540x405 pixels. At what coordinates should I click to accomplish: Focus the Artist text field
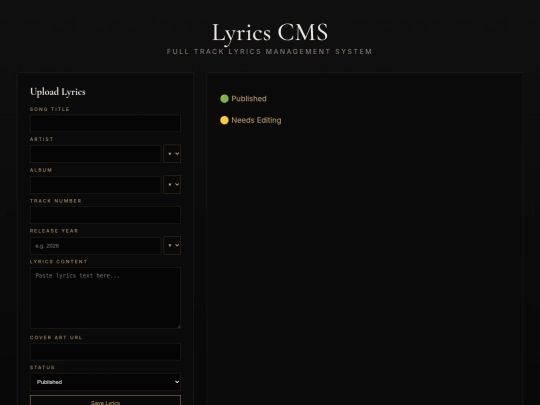[x=95, y=154]
